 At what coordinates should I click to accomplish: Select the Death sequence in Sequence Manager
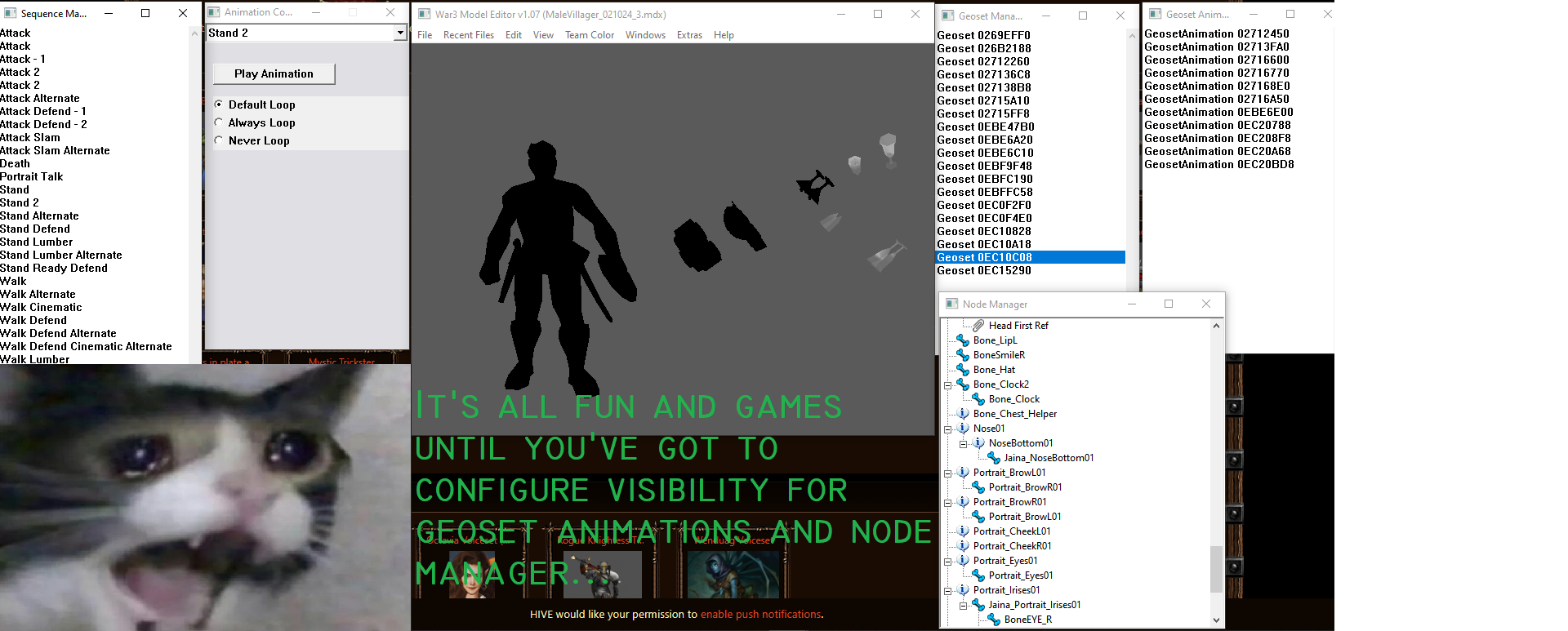coord(15,163)
